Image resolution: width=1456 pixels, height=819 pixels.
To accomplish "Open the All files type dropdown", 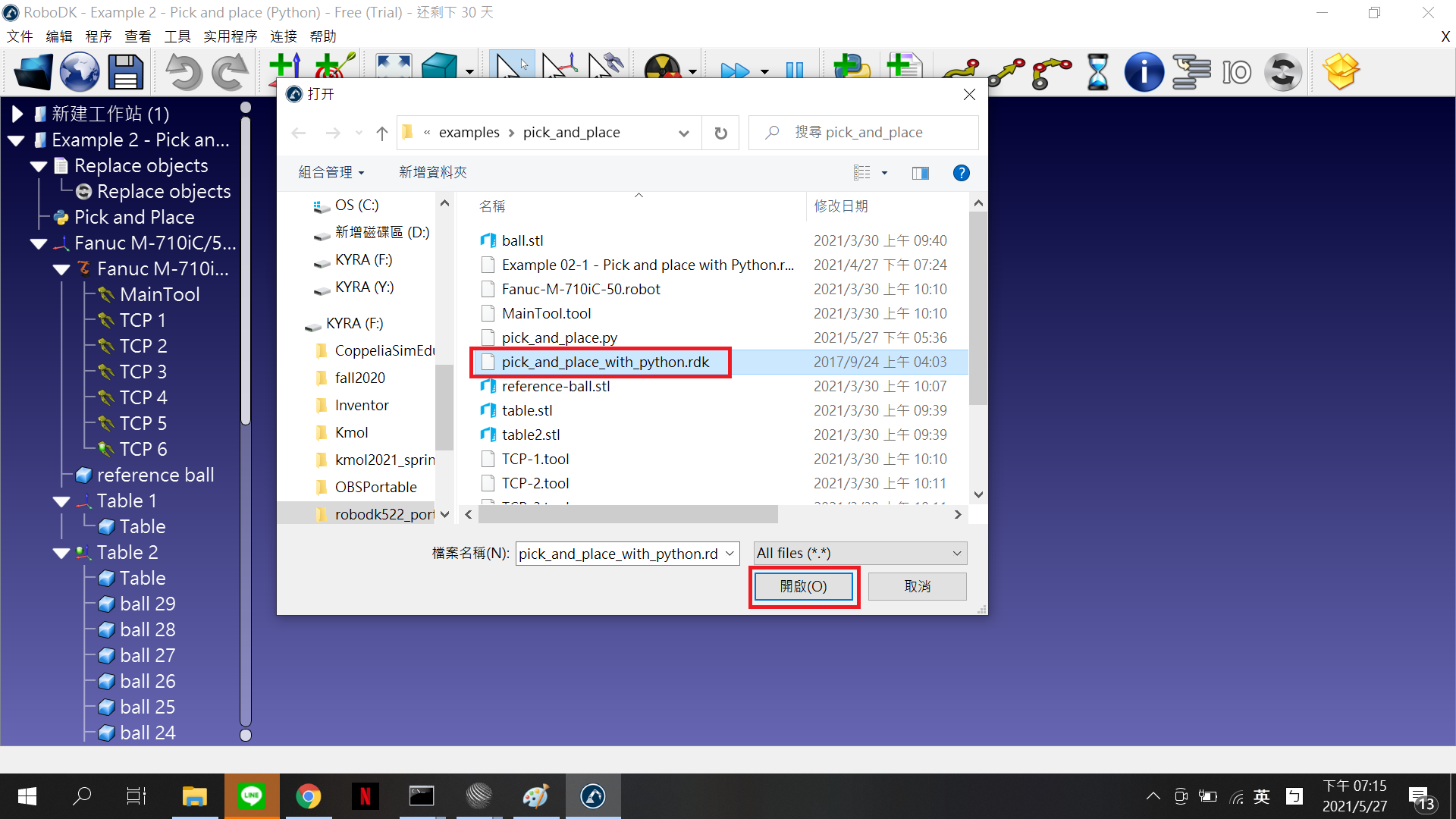I will tap(860, 554).
